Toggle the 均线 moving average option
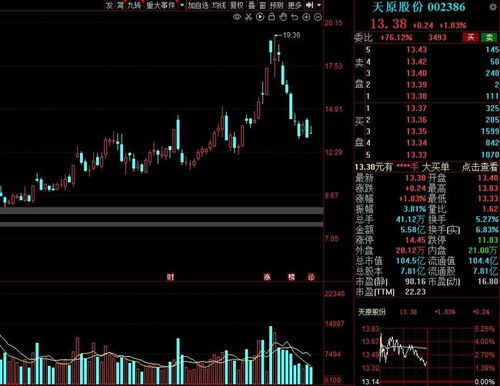Viewport: 500px width, 386px height. 219,5
